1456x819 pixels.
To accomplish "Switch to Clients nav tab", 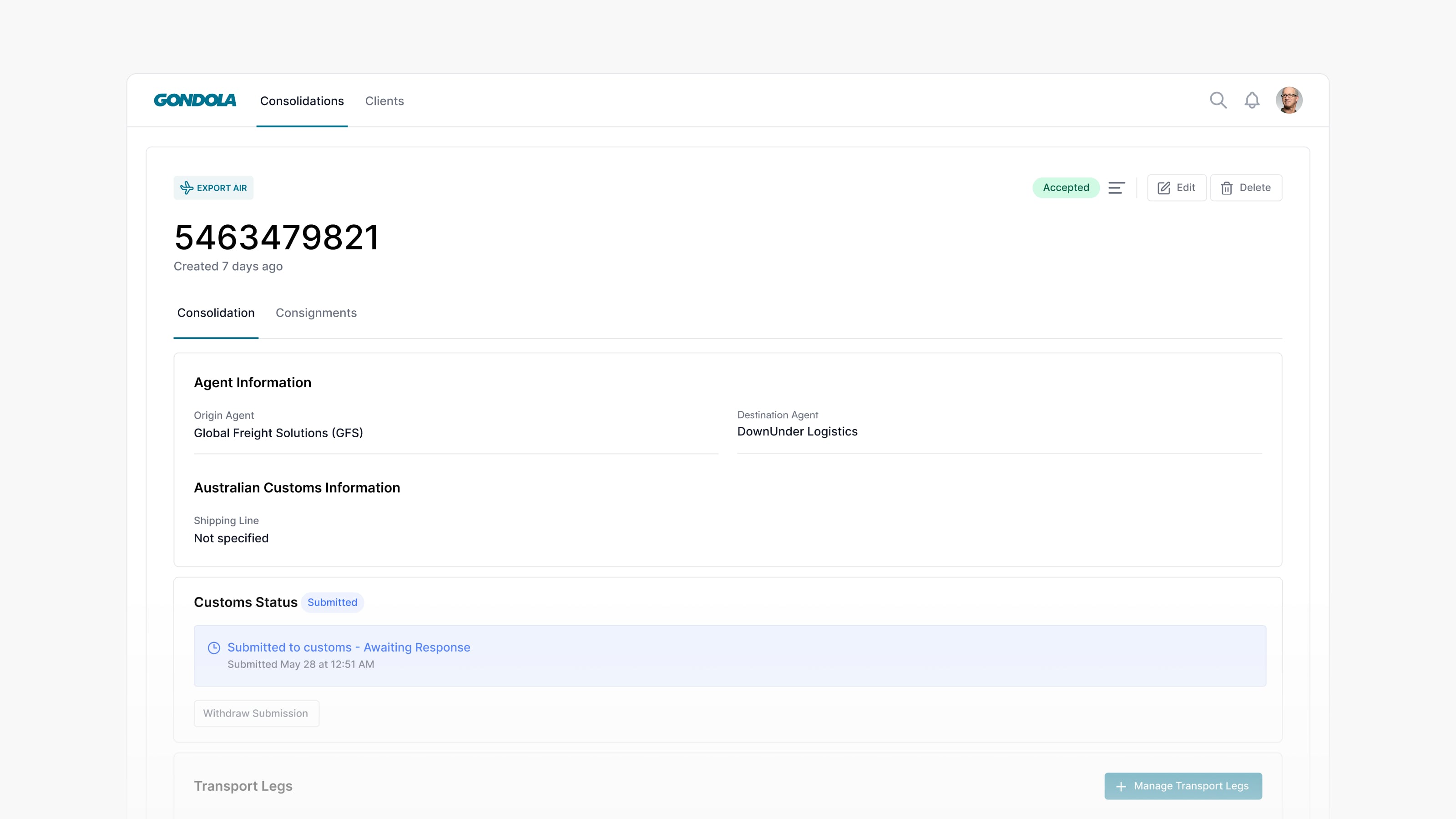I will pos(384,101).
